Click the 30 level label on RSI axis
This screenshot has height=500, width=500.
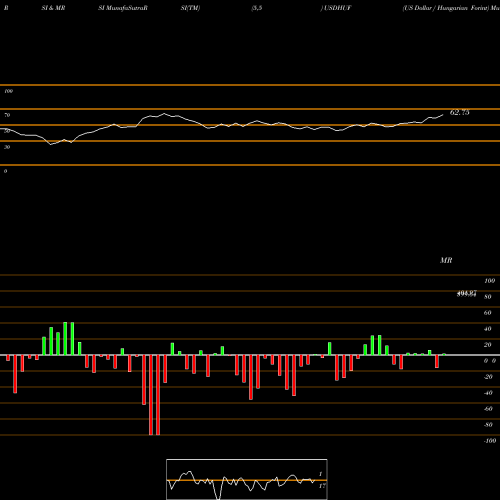7,147
